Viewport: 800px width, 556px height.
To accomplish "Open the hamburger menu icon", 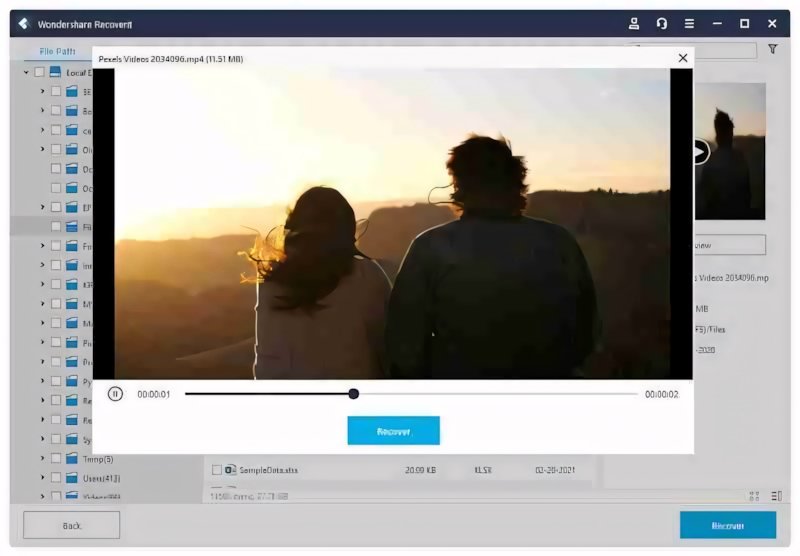I will pyautogui.click(x=689, y=23).
